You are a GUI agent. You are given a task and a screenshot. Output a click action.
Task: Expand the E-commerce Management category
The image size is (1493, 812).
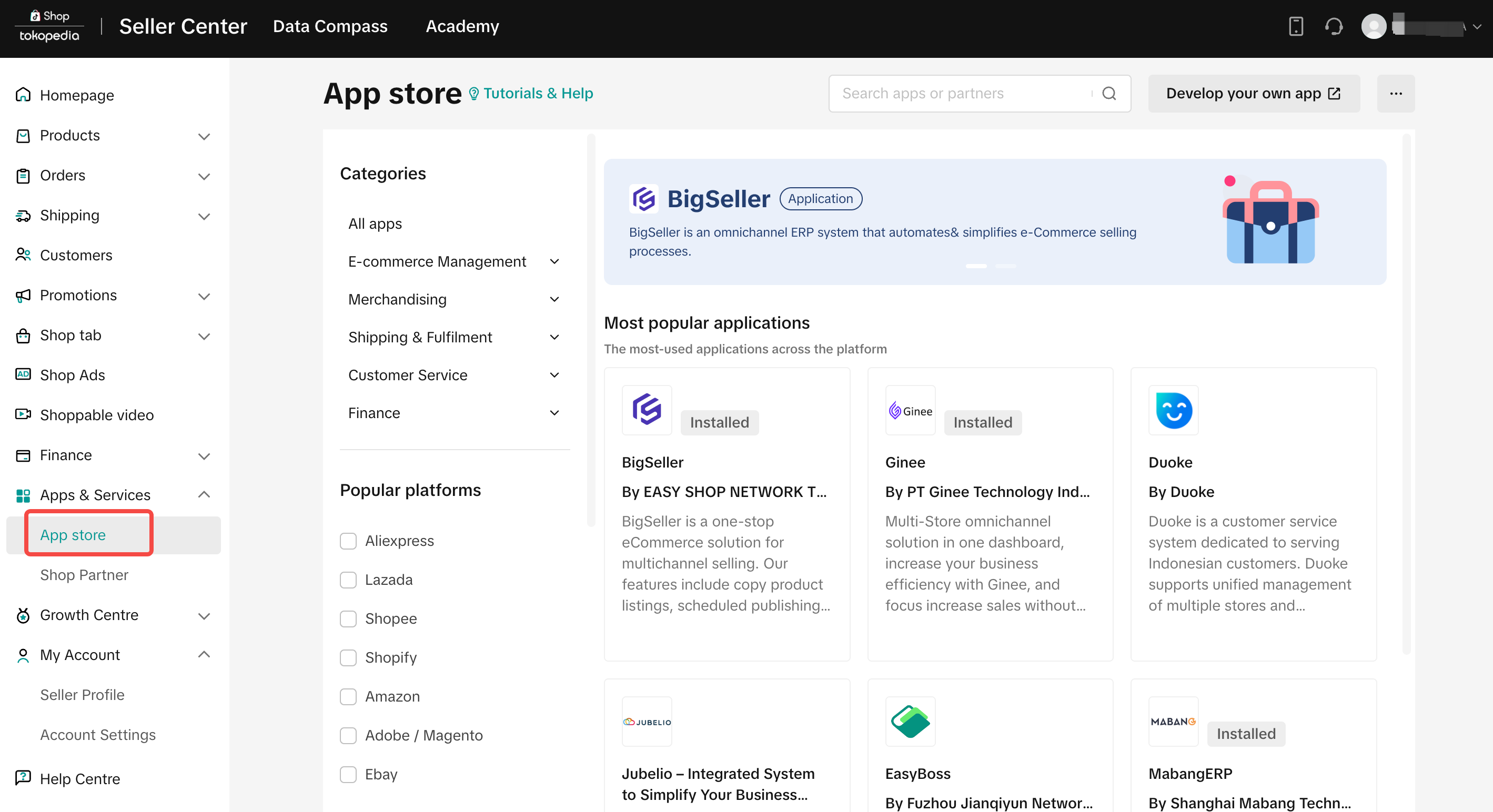tap(454, 261)
